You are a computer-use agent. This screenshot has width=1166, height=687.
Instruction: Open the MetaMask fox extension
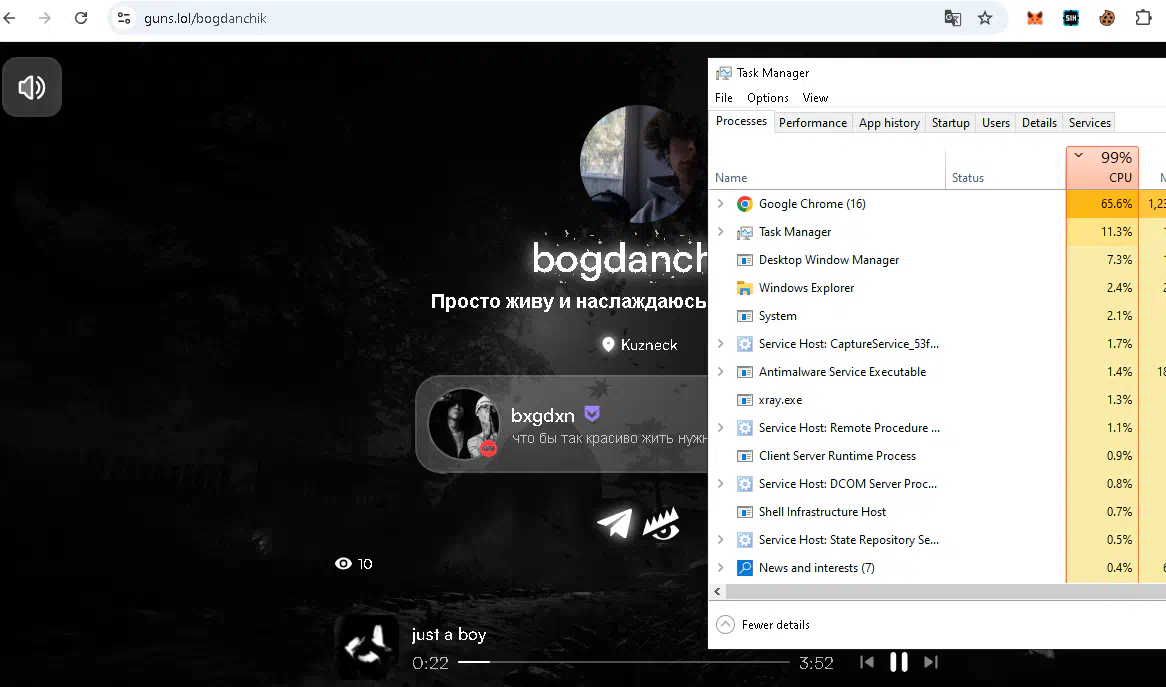click(x=1035, y=18)
